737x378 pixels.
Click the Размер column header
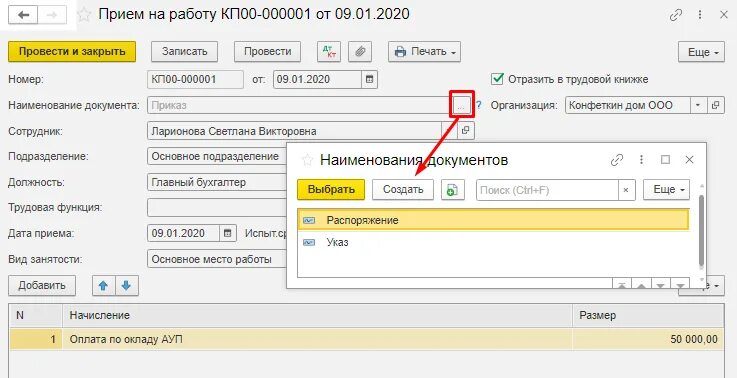pyautogui.click(x=648, y=315)
